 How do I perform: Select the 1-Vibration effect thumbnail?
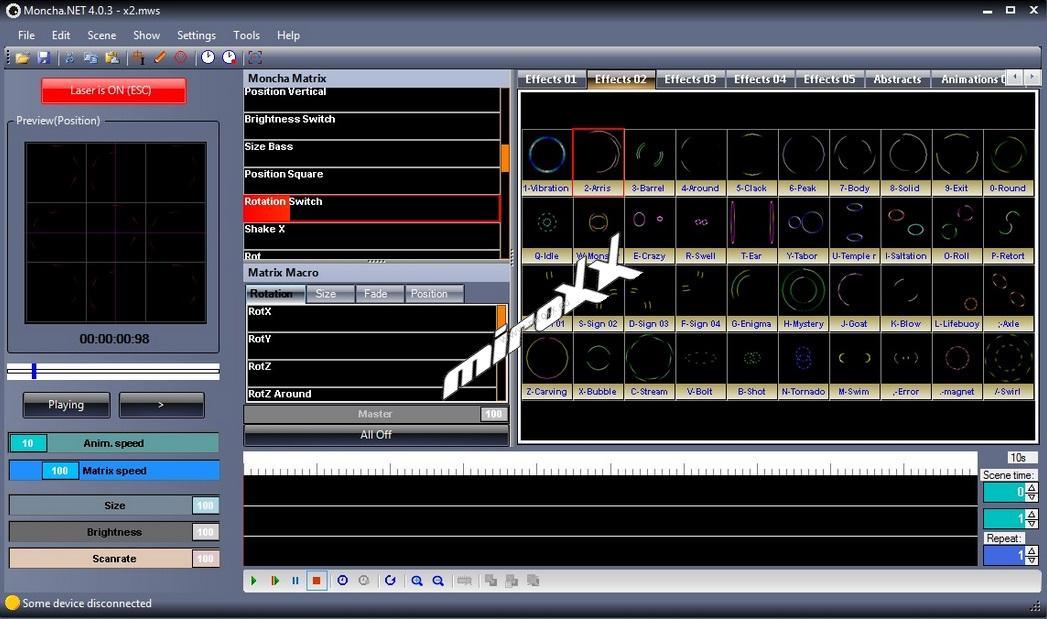click(x=547, y=162)
